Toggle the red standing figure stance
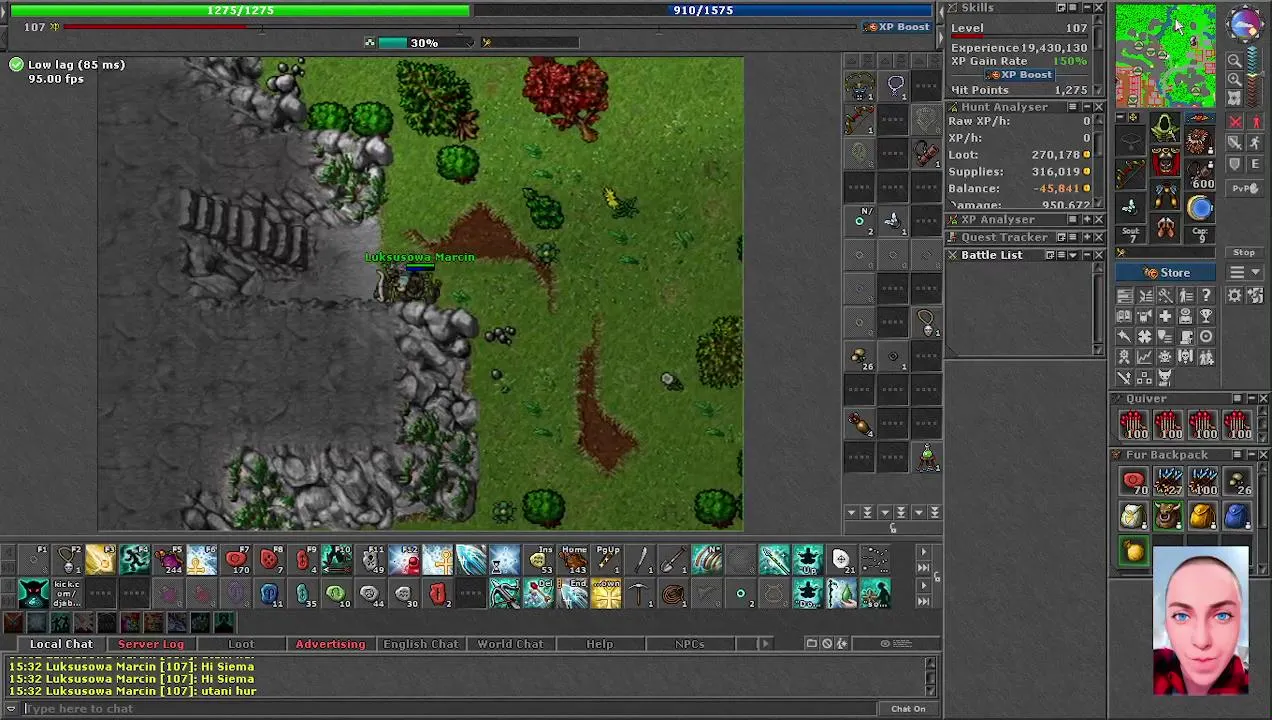The image size is (1272, 720). [x=1255, y=121]
